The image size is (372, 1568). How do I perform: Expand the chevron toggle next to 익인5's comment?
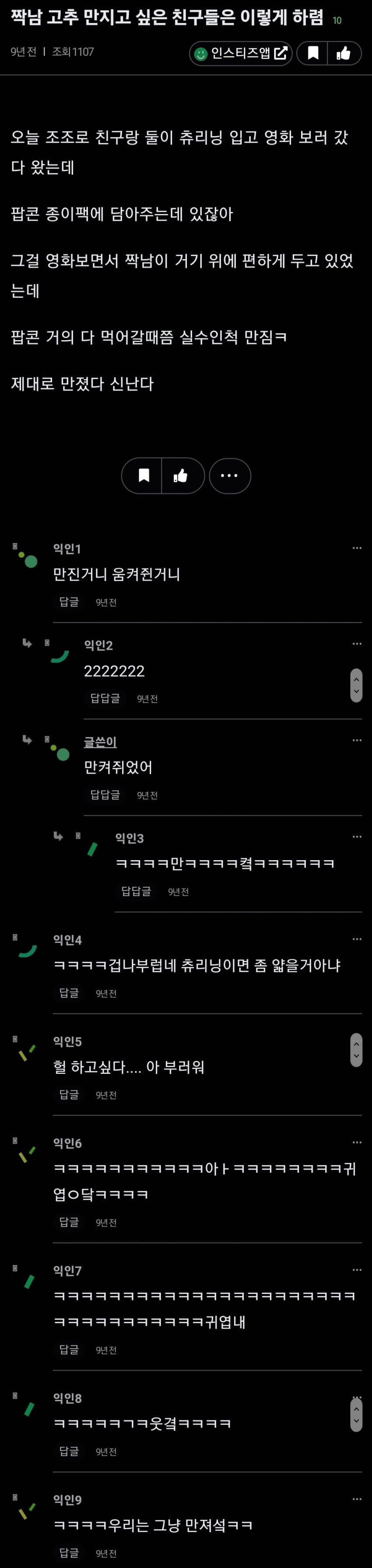pos(356,1049)
